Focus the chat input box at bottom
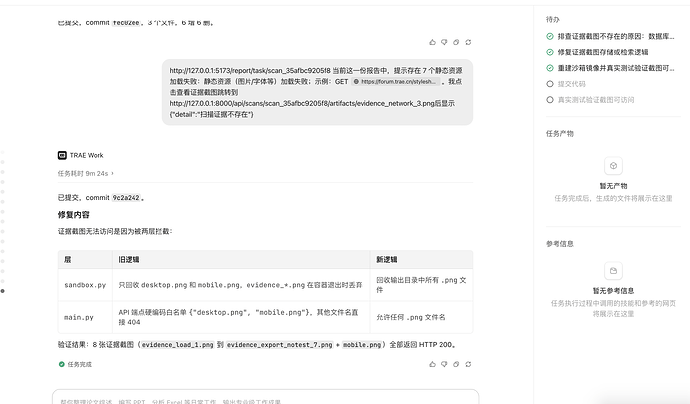The height and width of the screenshot is (404, 690). (265, 397)
